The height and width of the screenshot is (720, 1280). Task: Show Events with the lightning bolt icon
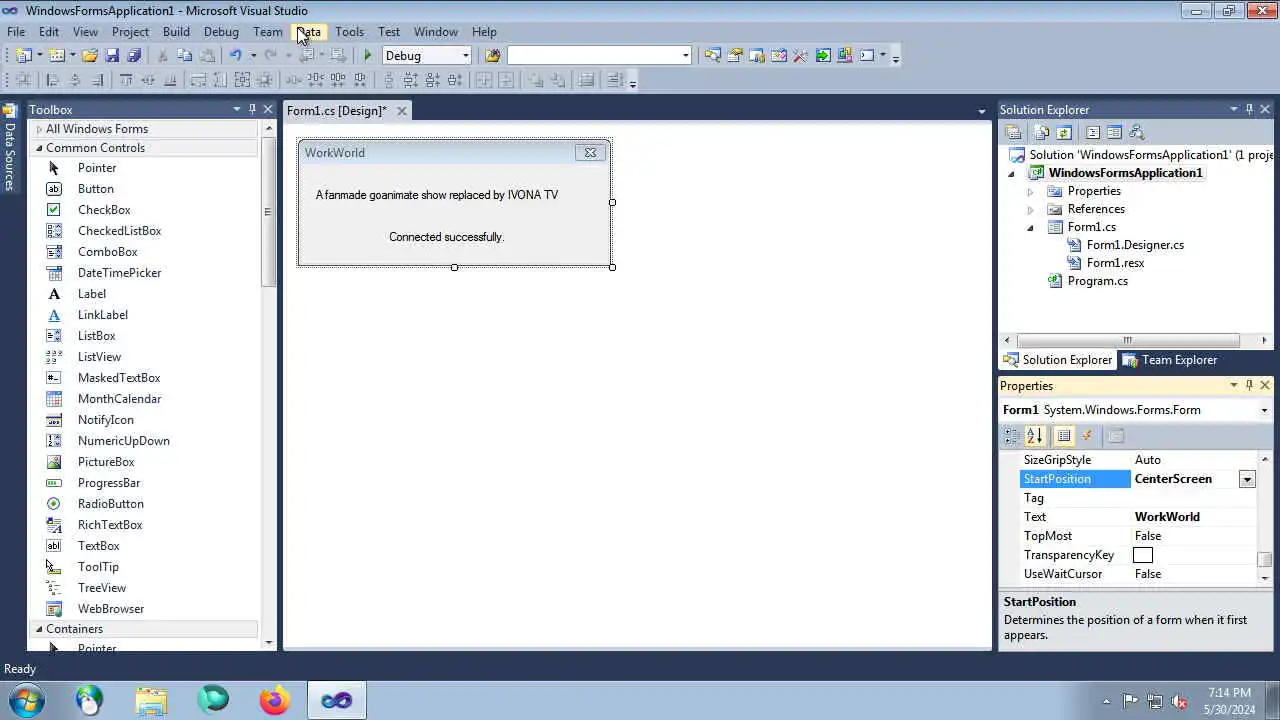[x=1087, y=436]
